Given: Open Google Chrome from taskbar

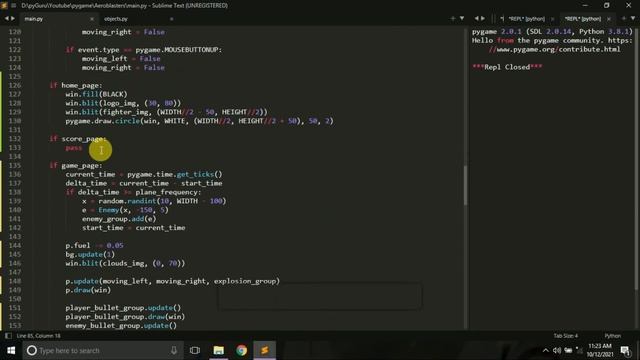Looking at the screenshot, I should pos(242,350).
